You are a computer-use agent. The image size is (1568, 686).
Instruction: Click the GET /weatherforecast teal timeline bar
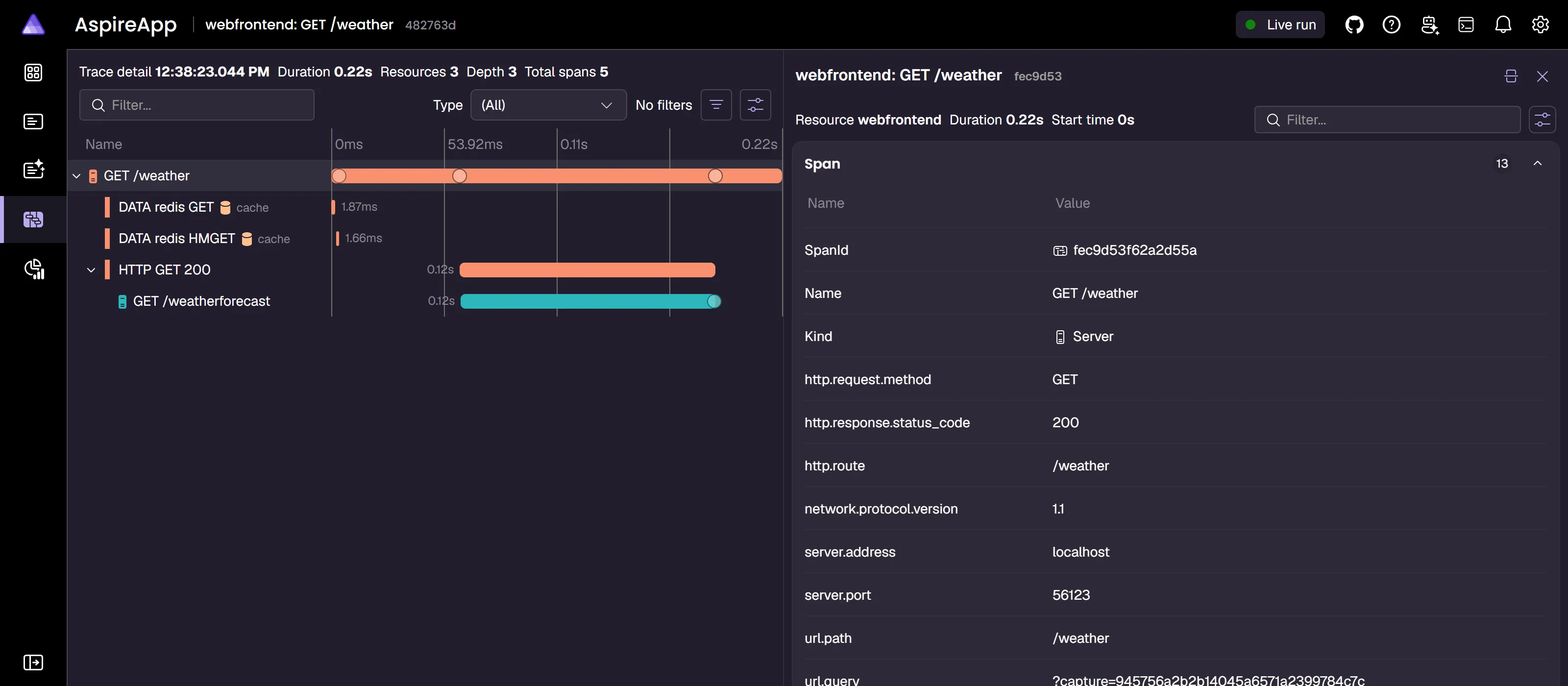[x=590, y=301]
